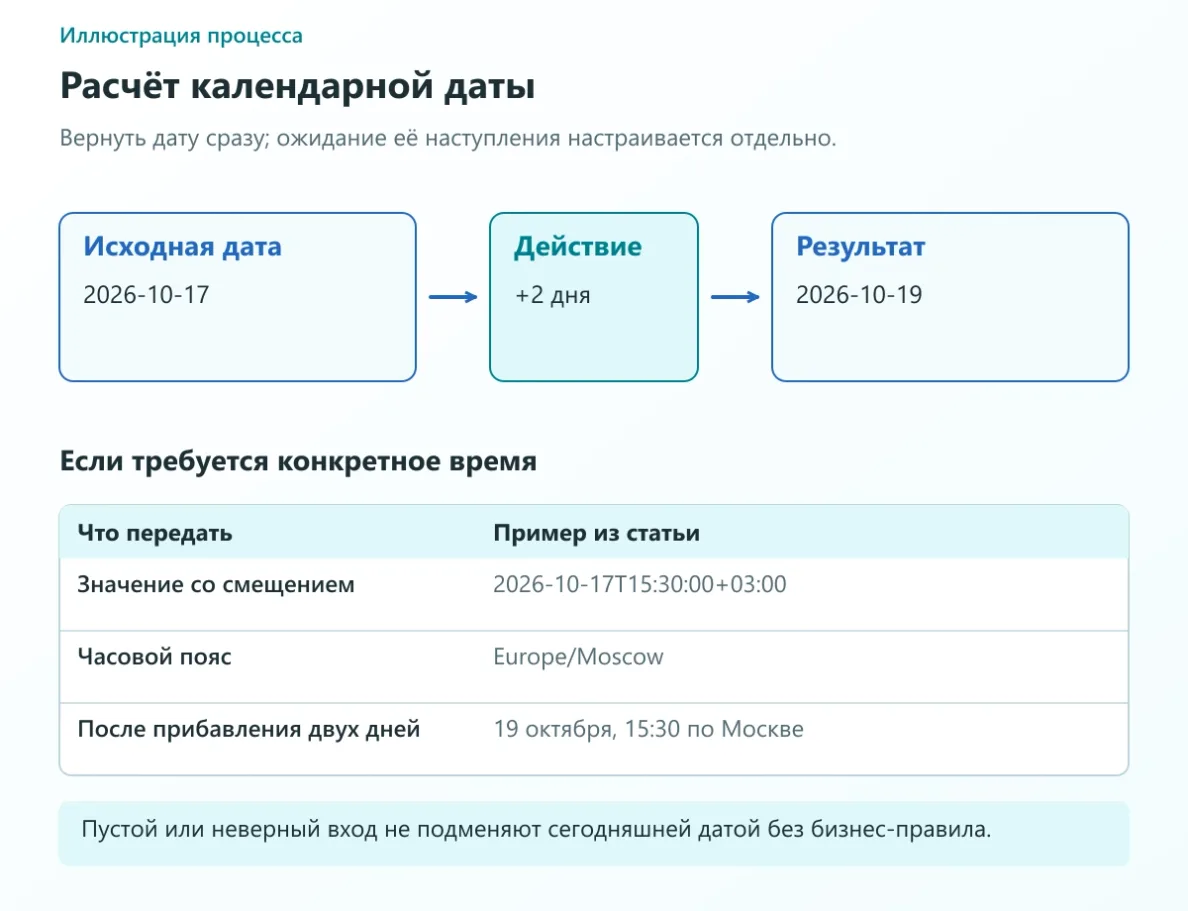Click the 'Исходная дата' card title
This screenshot has width=1188, height=911.
coord(182,246)
